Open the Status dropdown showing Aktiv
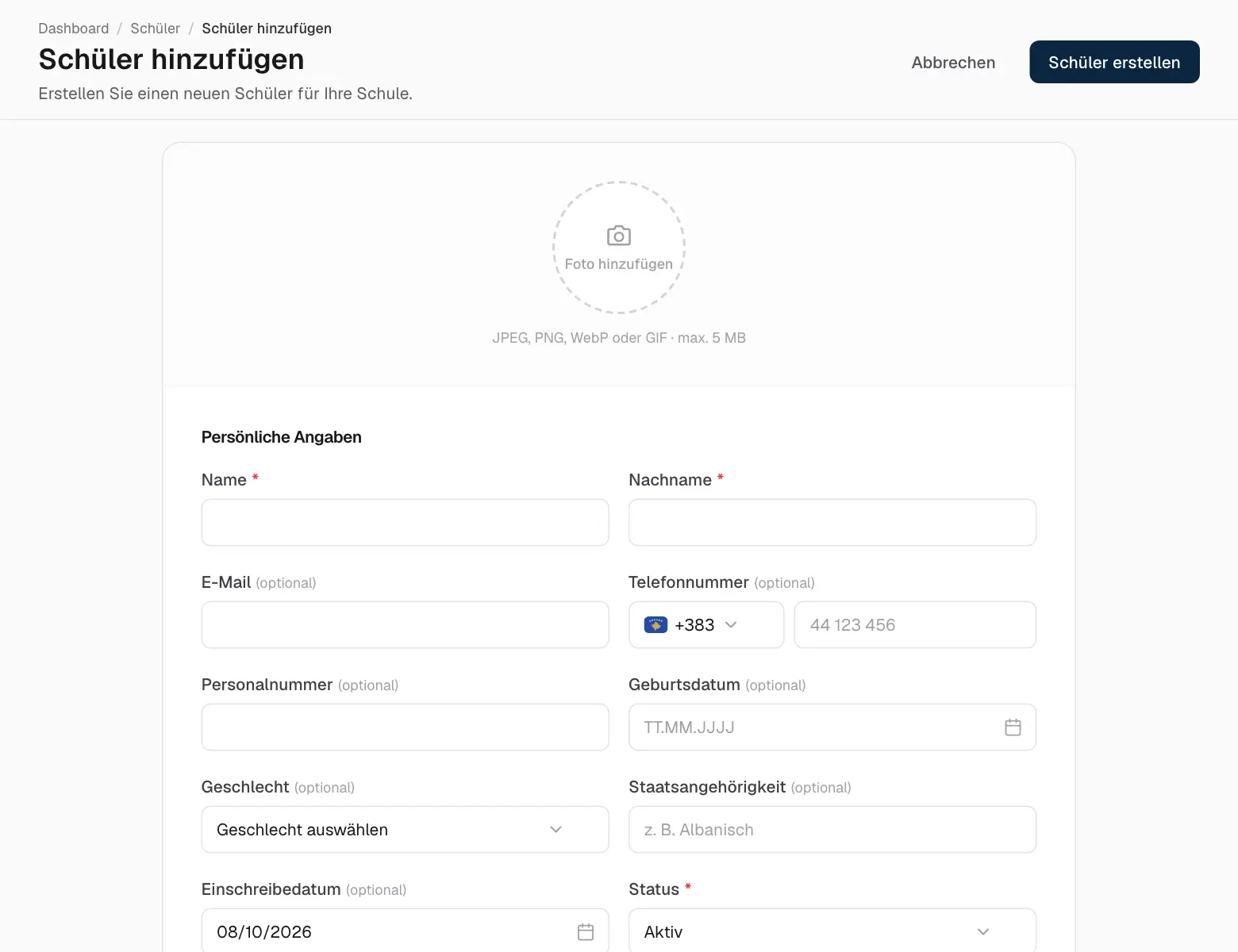Image resolution: width=1238 pixels, height=952 pixels. coord(832,931)
